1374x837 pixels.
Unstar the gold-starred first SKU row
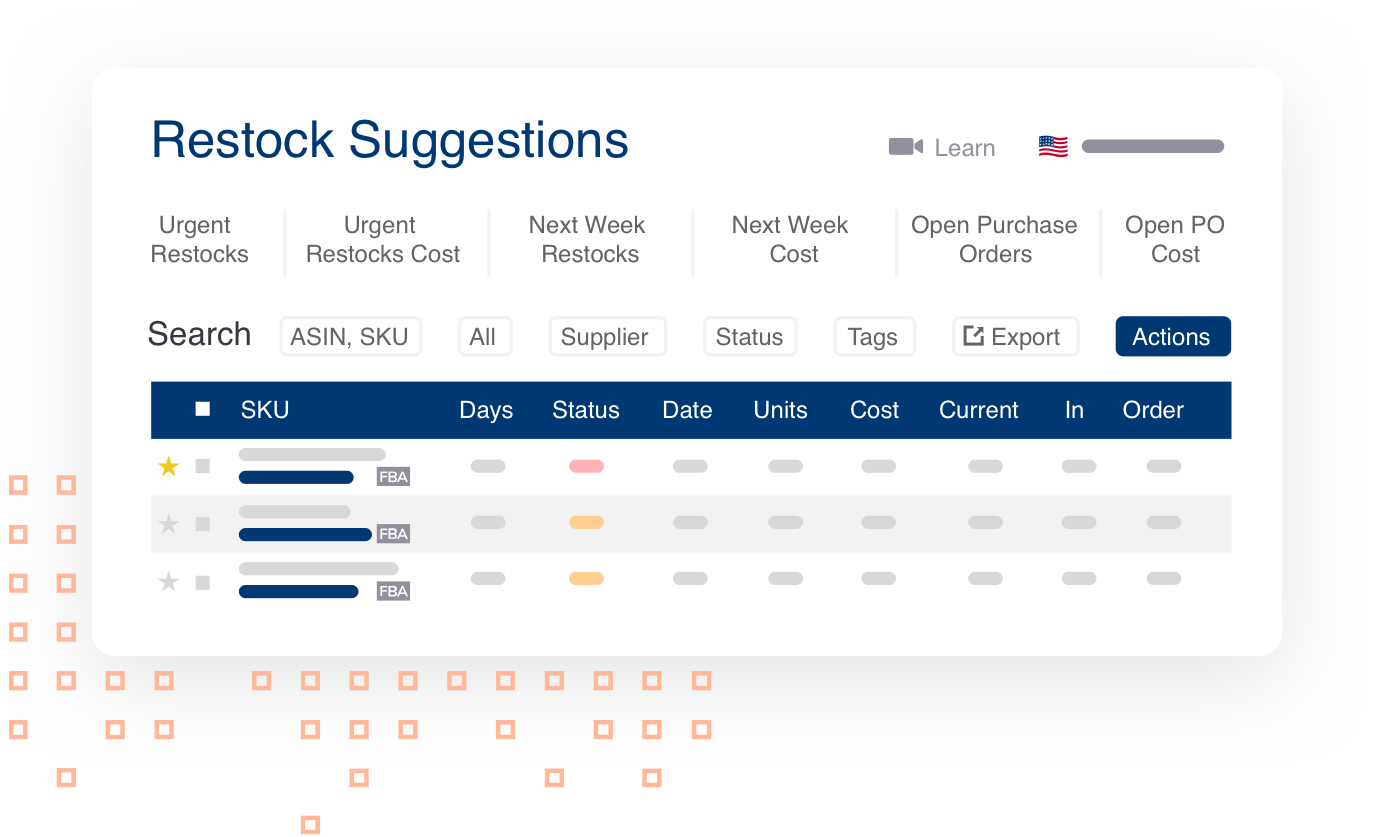point(169,466)
